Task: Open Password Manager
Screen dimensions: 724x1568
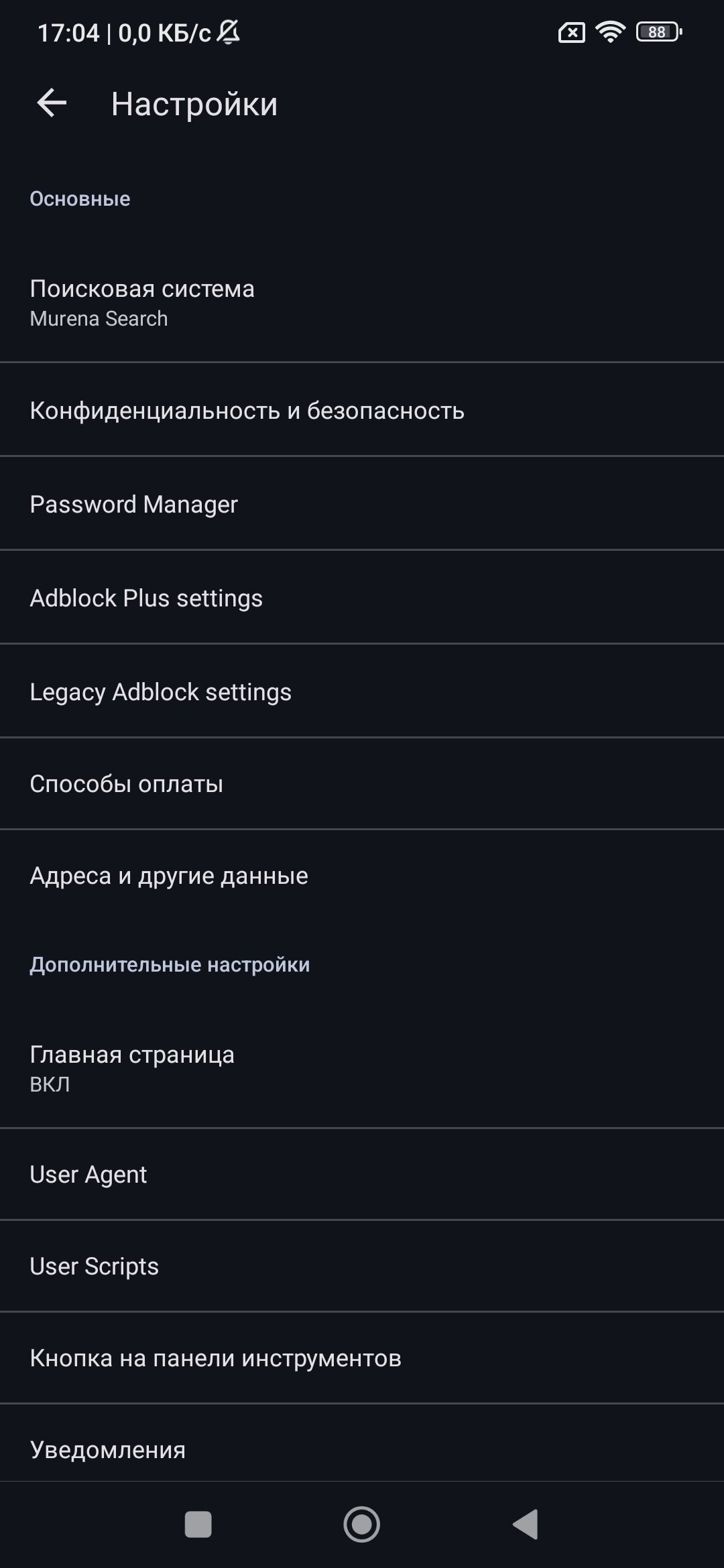Action: pyautogui.click(x=362, y=504)
